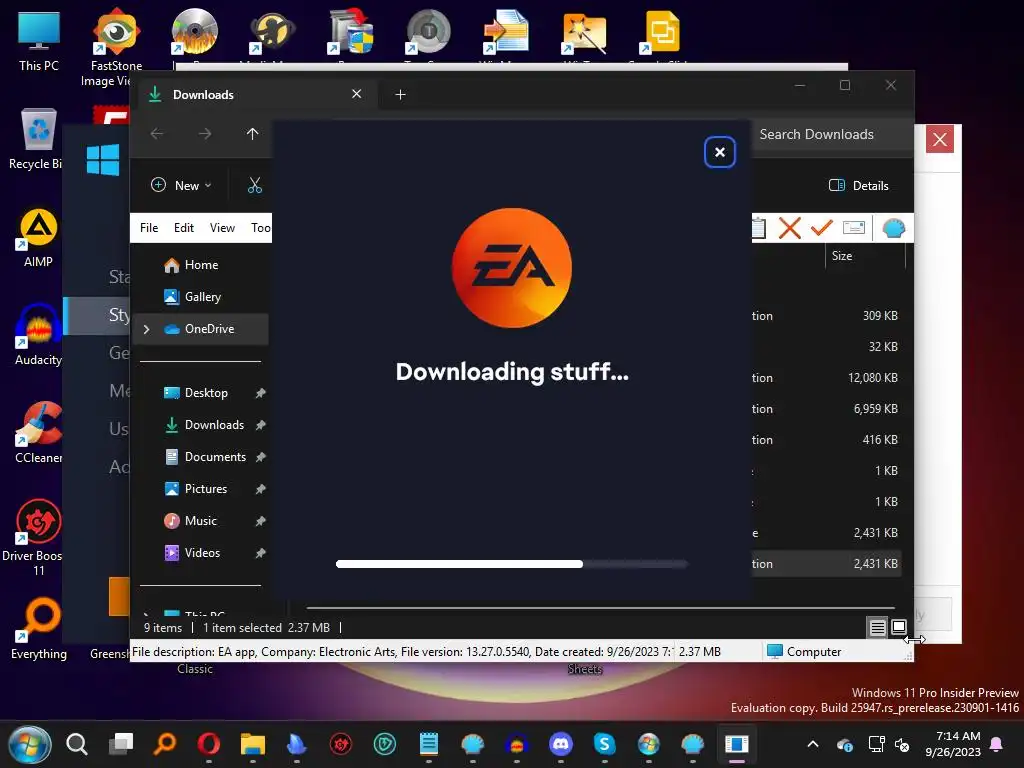Click the Cut scissors icon

coord(255,185)
